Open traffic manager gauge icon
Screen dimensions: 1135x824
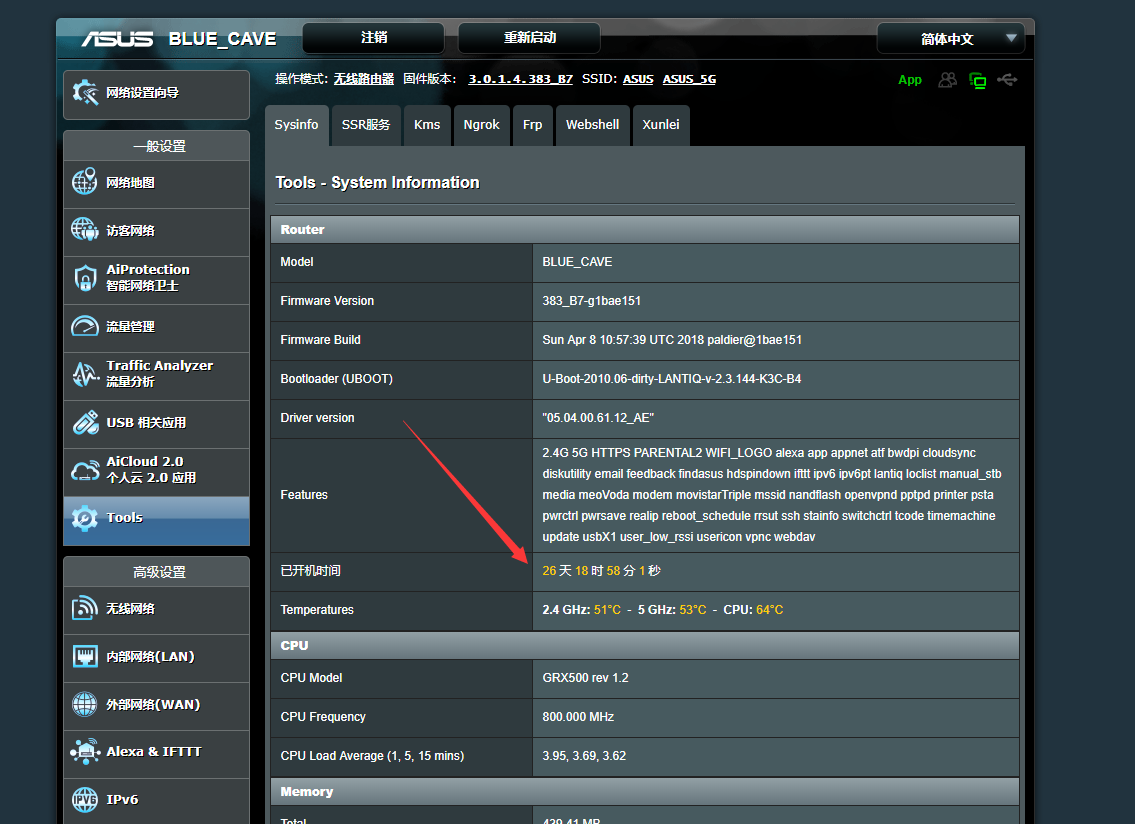(85, 326)
